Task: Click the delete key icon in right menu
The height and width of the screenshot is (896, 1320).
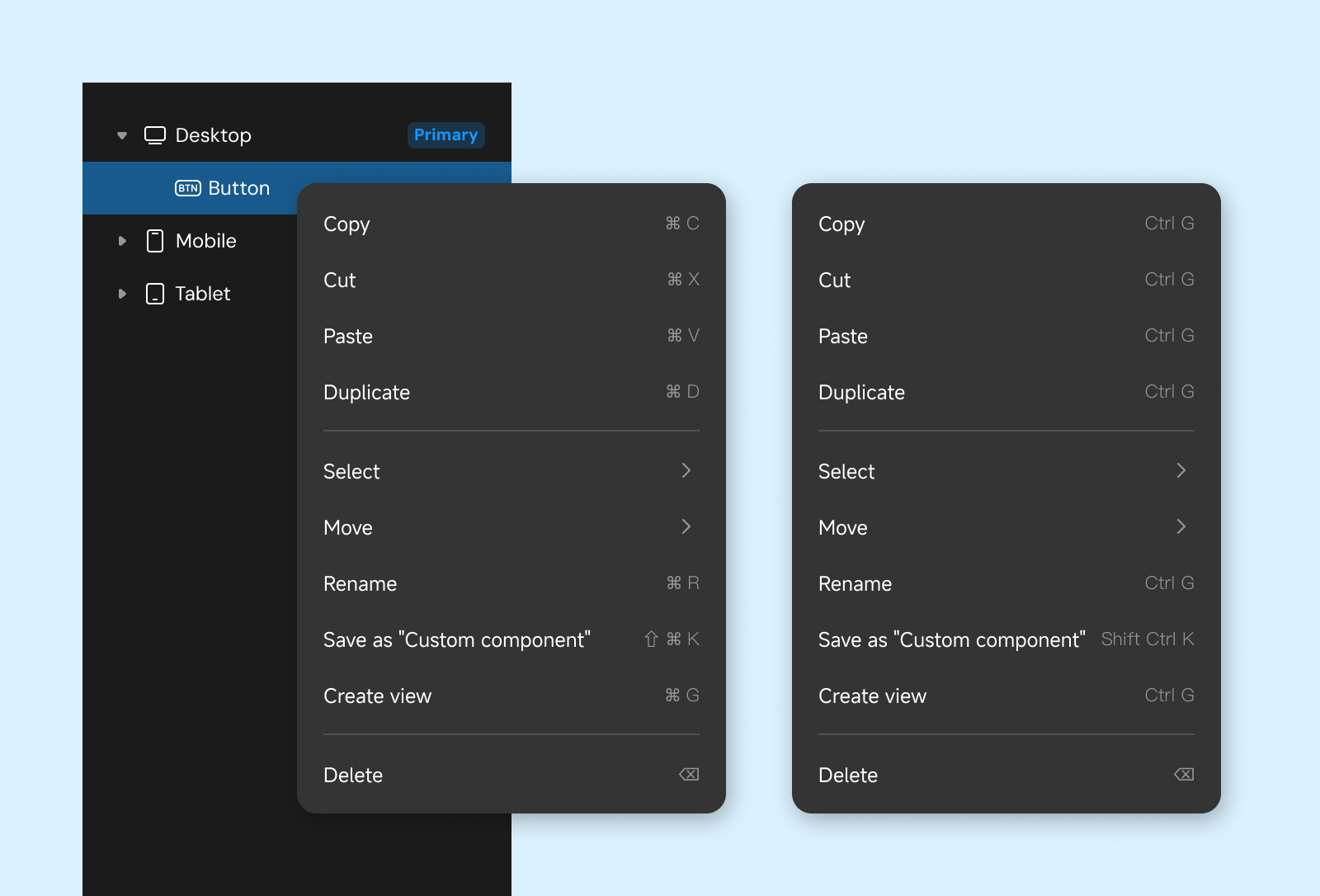Action: pos(1184,774)
